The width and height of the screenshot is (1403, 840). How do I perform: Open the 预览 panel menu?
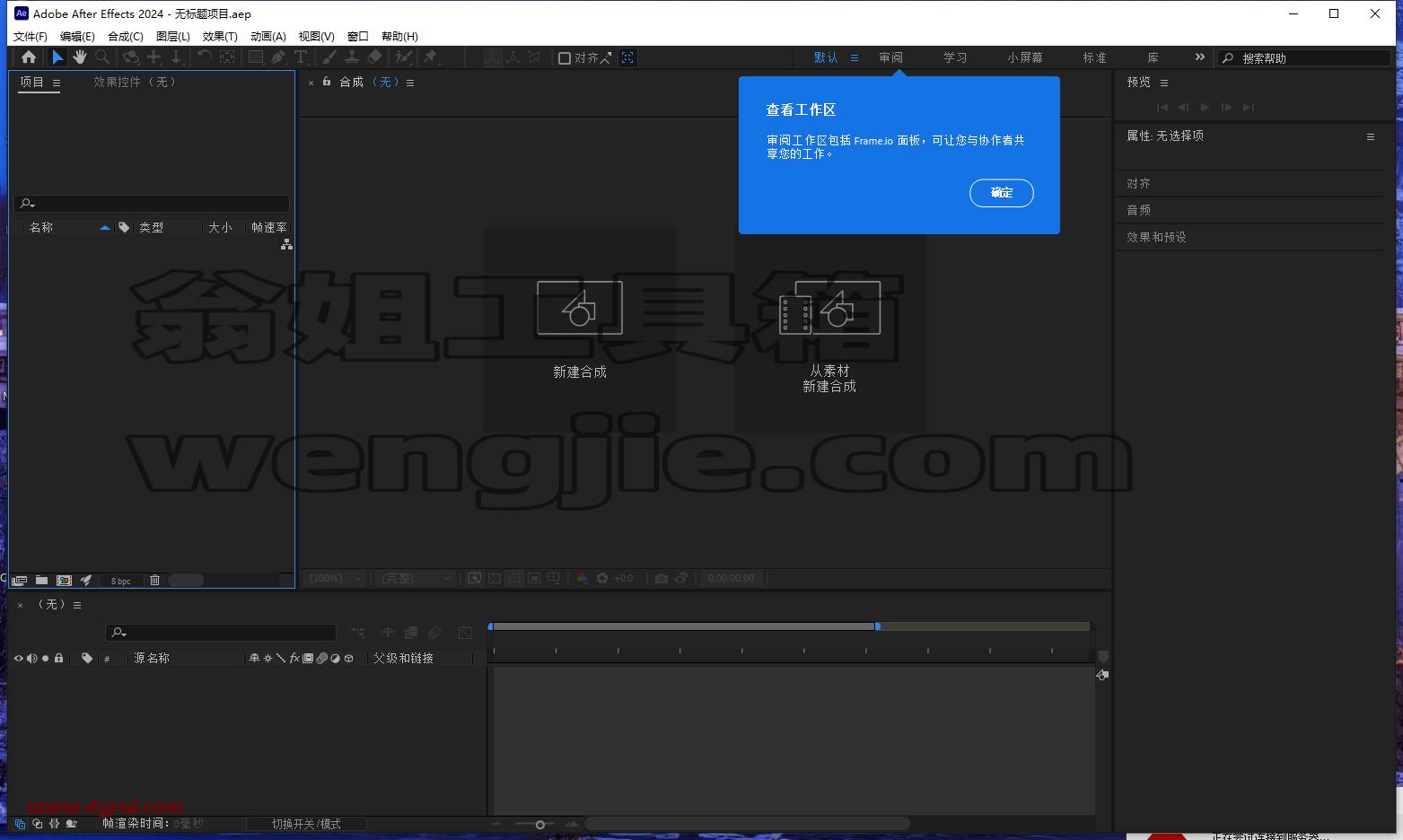(x=1164, y=83)
